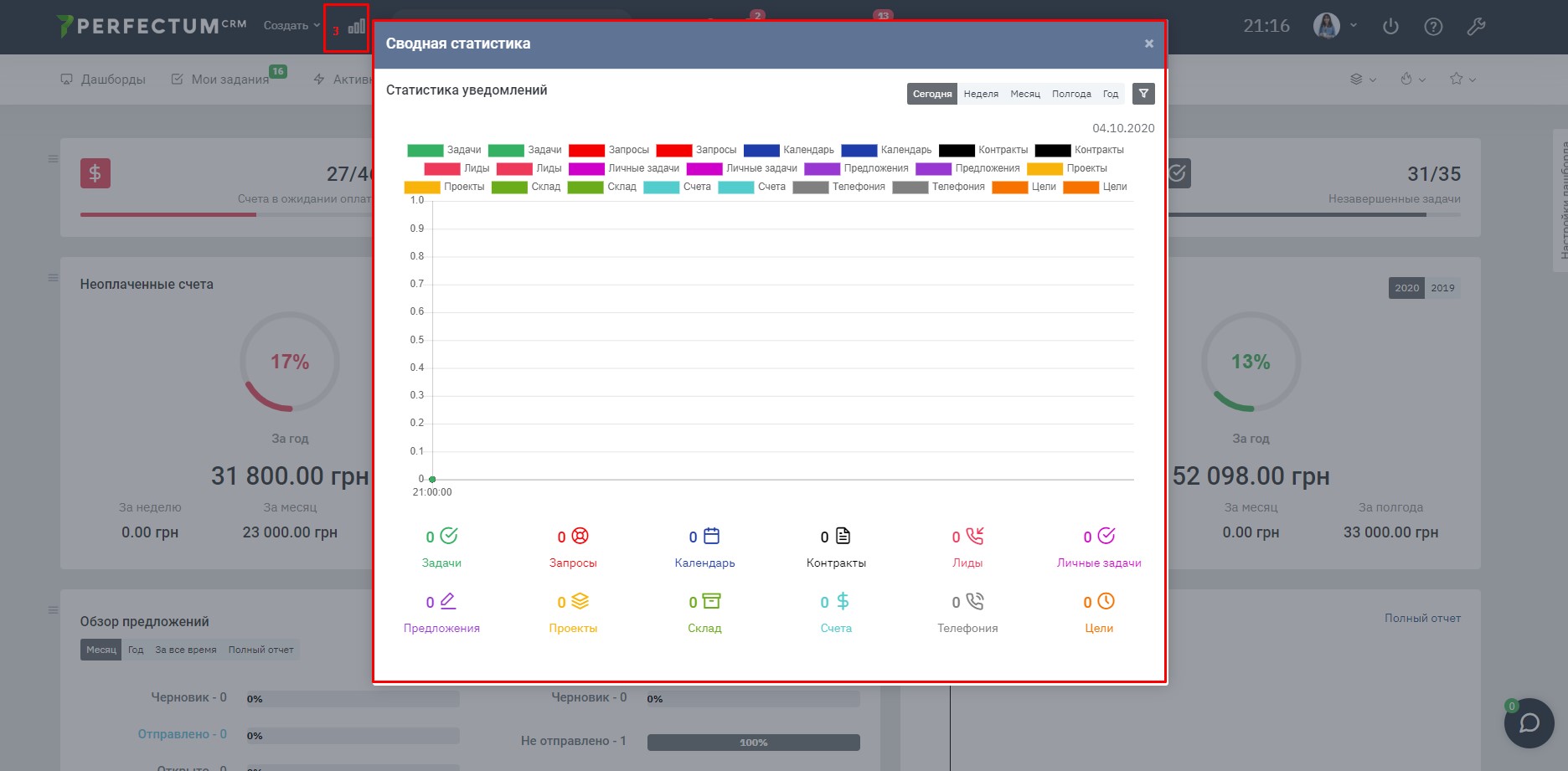Click the Счета dollar icon counter
This screenshot has width=1568, height=771.
pyautogui.click(x=836, y=603)
